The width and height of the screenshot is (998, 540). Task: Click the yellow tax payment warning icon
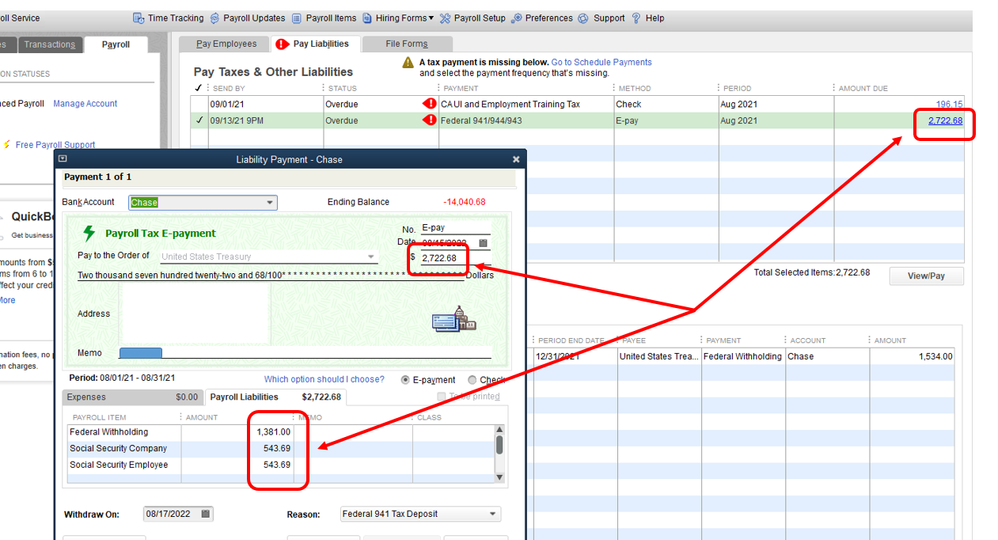(408, 62)
